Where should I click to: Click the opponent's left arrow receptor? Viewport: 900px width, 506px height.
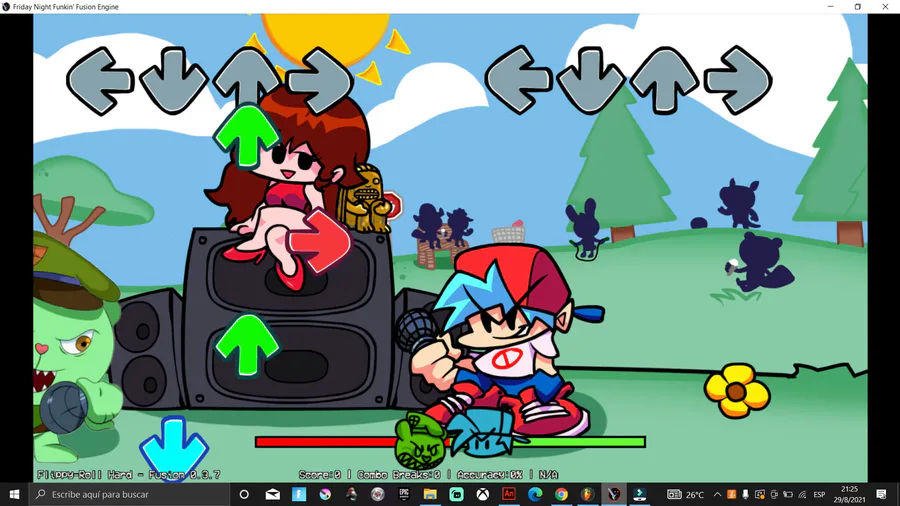click(100, 81)
